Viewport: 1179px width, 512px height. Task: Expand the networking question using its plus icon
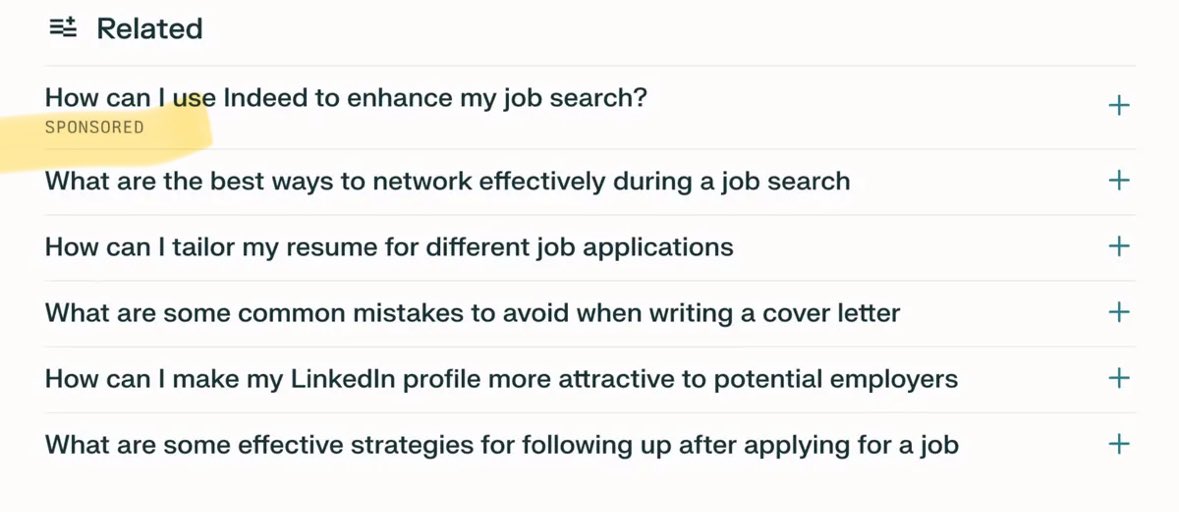tap(1119, 181)
